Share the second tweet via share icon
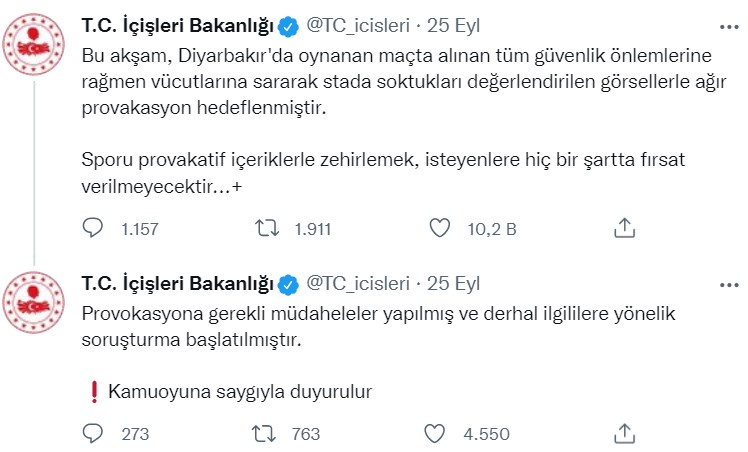Image resolution: width=748 pixels, height=452 pixels. [x=625, y=433]
